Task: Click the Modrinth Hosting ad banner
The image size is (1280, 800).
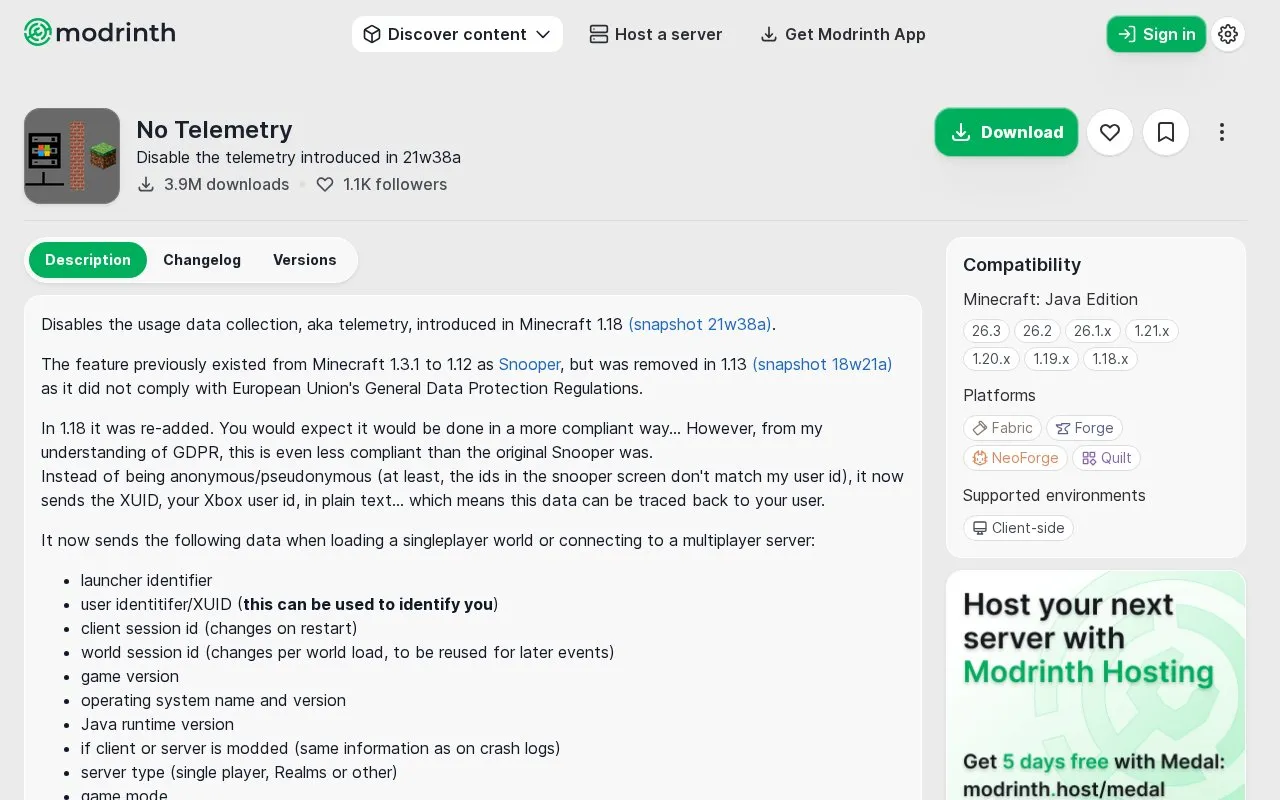Action: pos(1096,685)
